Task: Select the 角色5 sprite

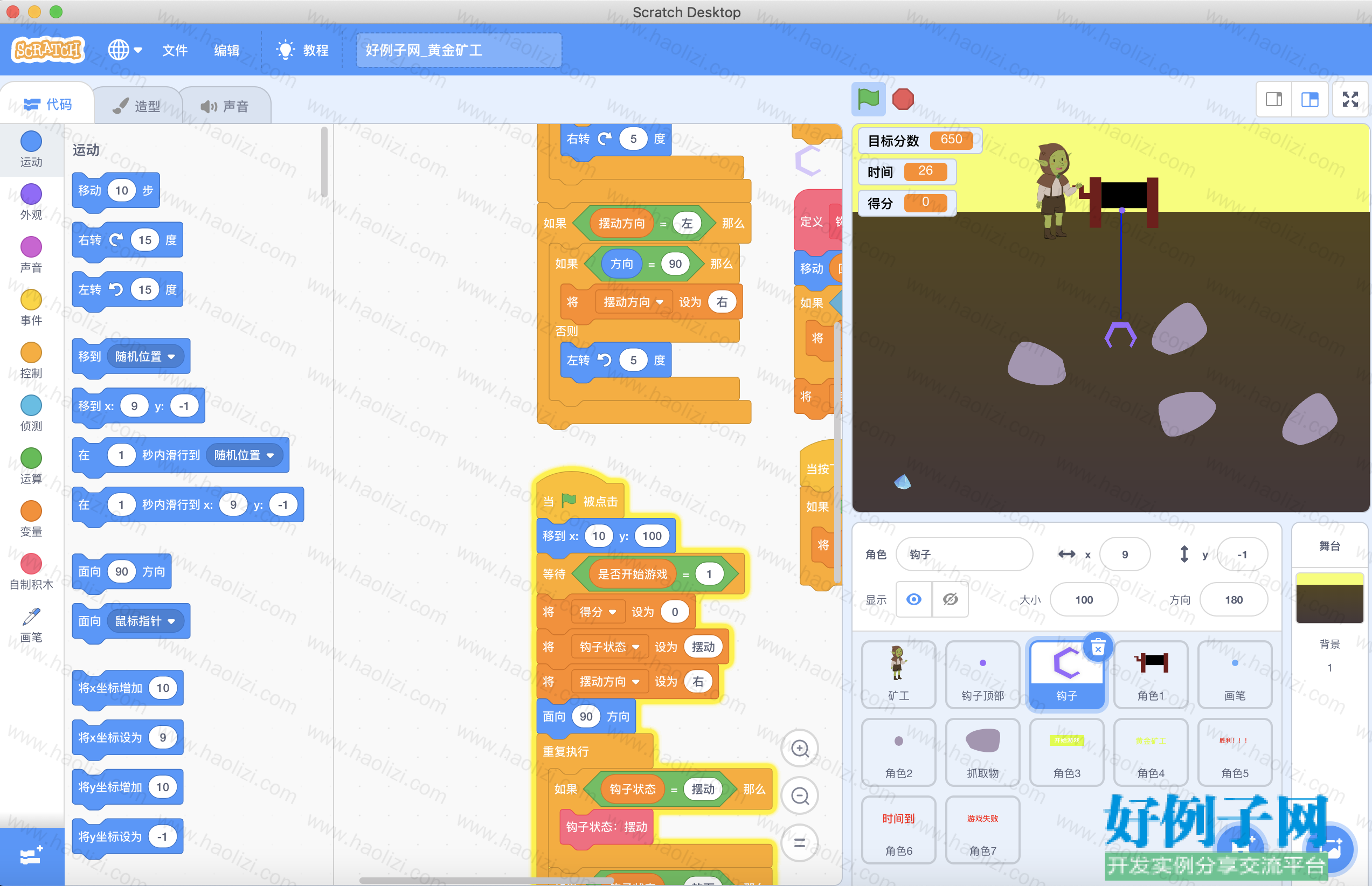Action: click(x=1235, y=752)
